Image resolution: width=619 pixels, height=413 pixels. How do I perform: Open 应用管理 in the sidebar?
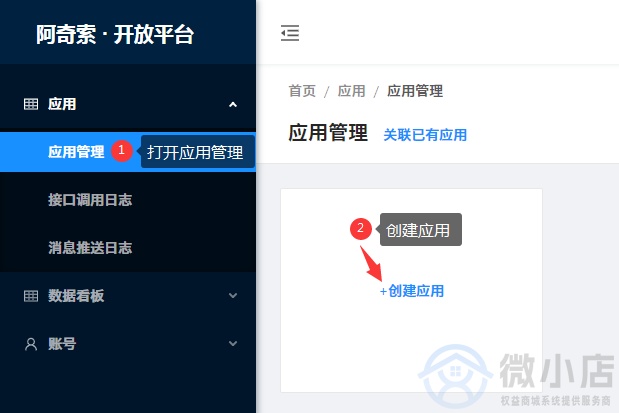tap(76, 152)
